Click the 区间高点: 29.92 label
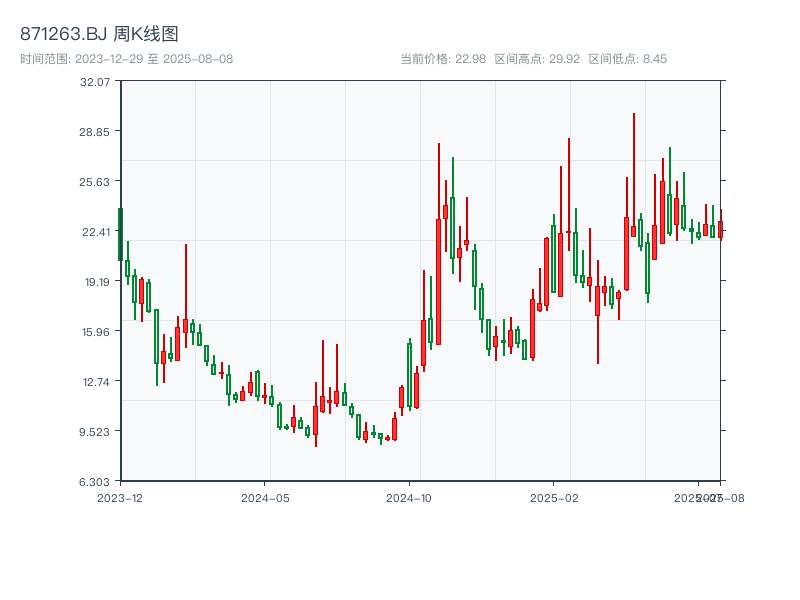This screenshot has width=800, height=600. (x=537, y=59)
